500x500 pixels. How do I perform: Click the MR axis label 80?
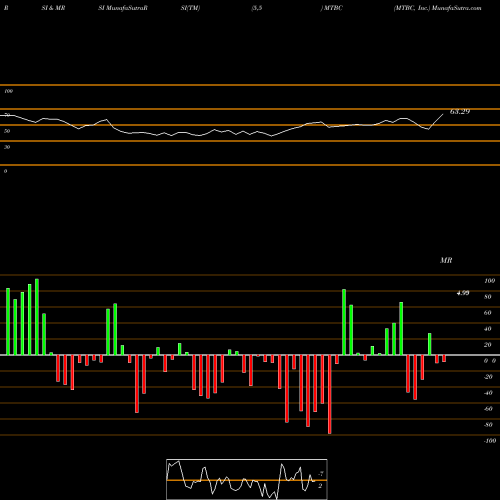pos(488,297)
